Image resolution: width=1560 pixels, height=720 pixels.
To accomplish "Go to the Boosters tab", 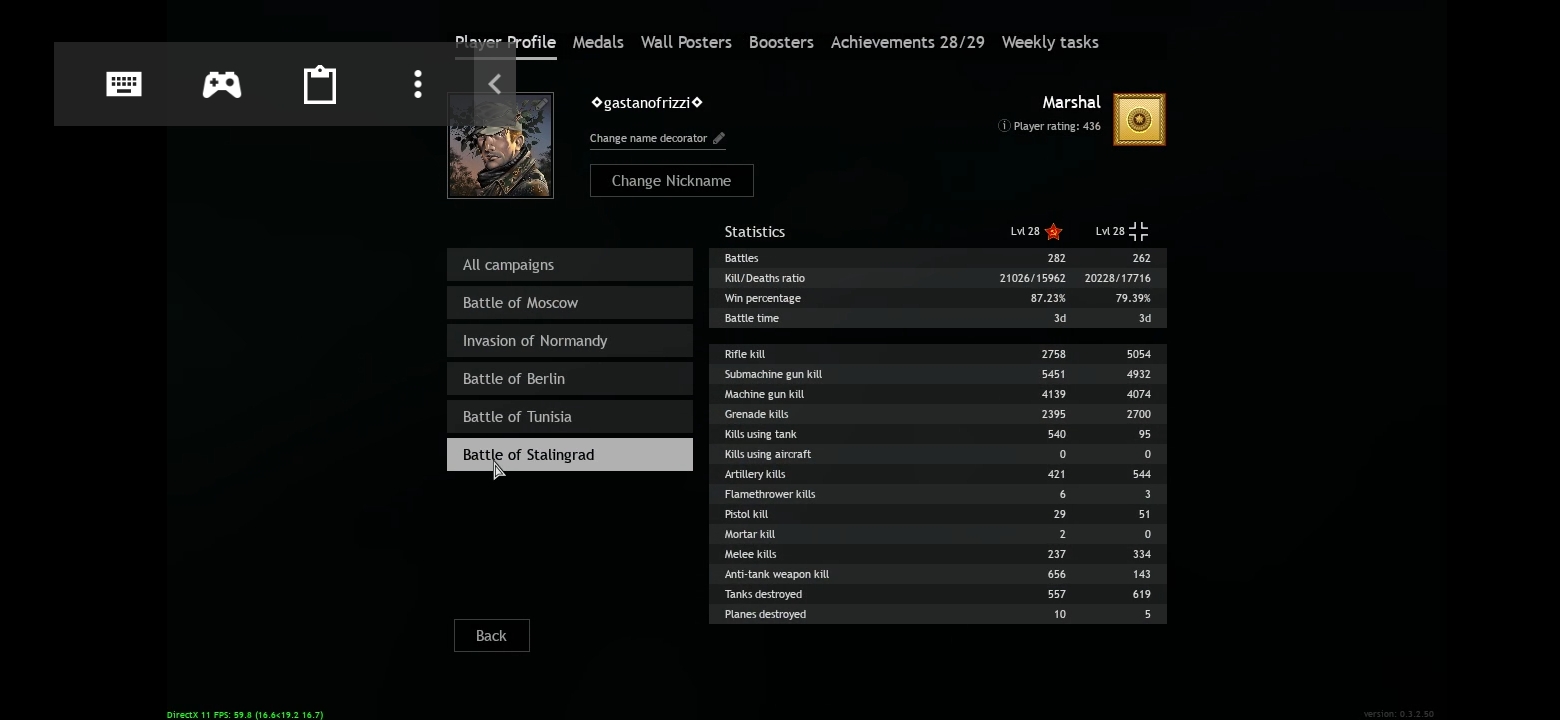I will click(781, 42).
